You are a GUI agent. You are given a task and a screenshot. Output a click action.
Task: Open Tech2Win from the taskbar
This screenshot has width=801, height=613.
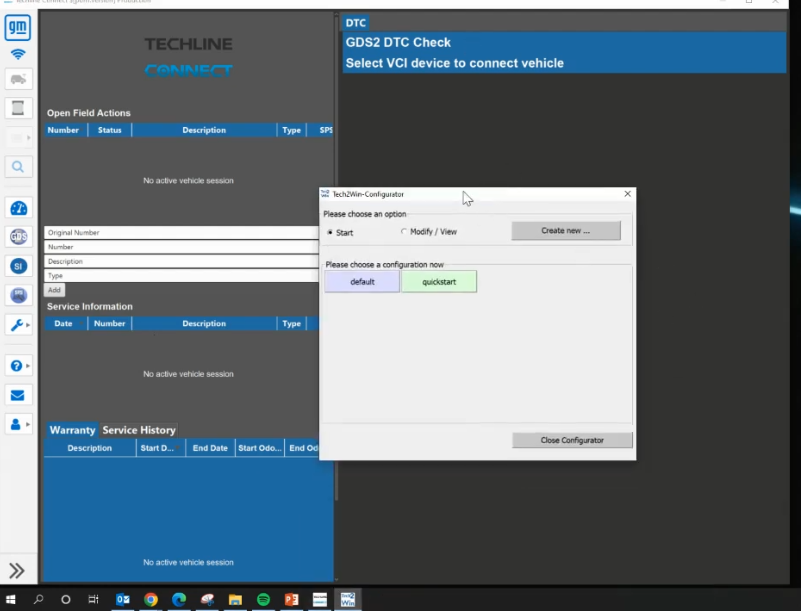click(x=348, y=600)
